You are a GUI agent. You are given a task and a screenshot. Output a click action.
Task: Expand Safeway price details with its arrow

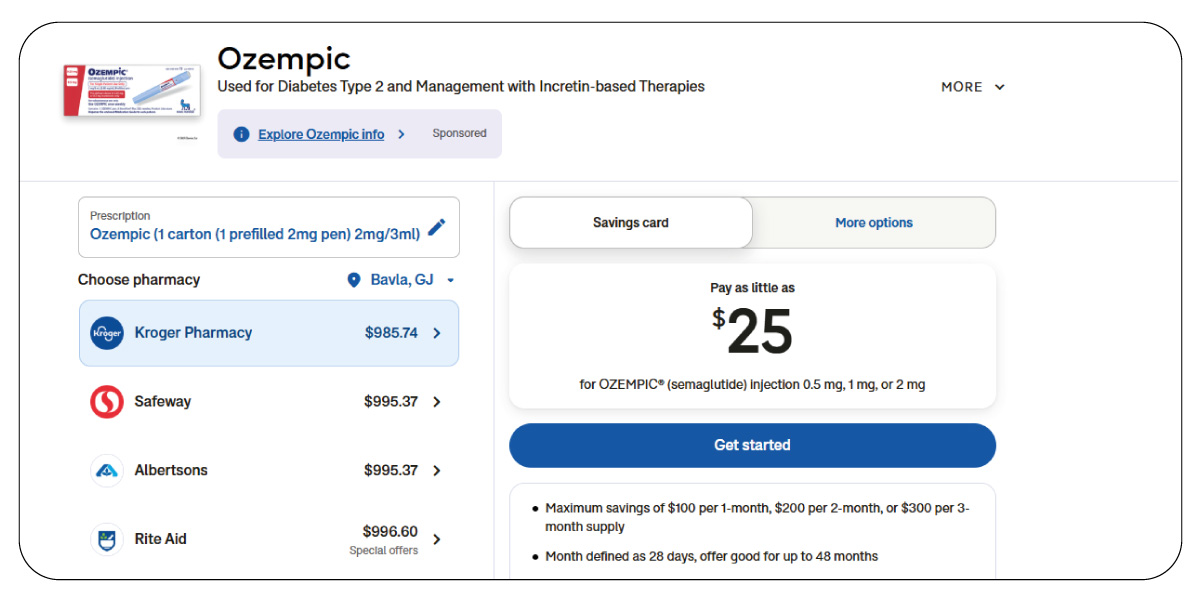coord(437,401)
